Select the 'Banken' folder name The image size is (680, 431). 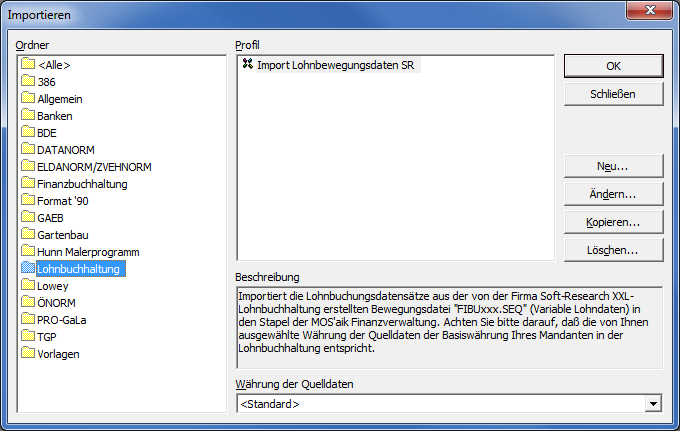[x=55, y=116]
